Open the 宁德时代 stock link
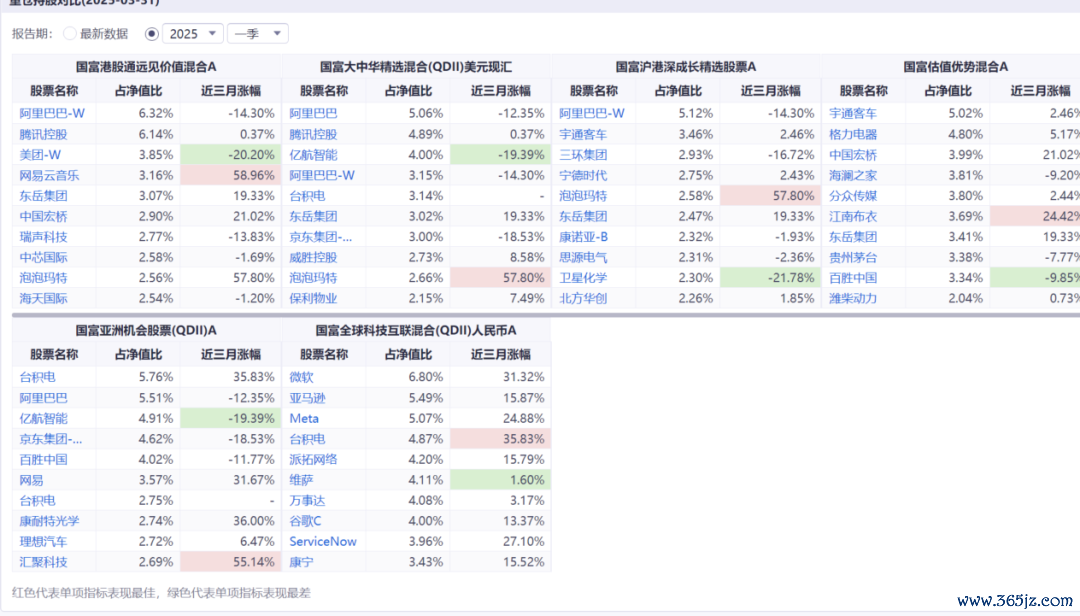Screen dimensions: 1080x616 583,176
